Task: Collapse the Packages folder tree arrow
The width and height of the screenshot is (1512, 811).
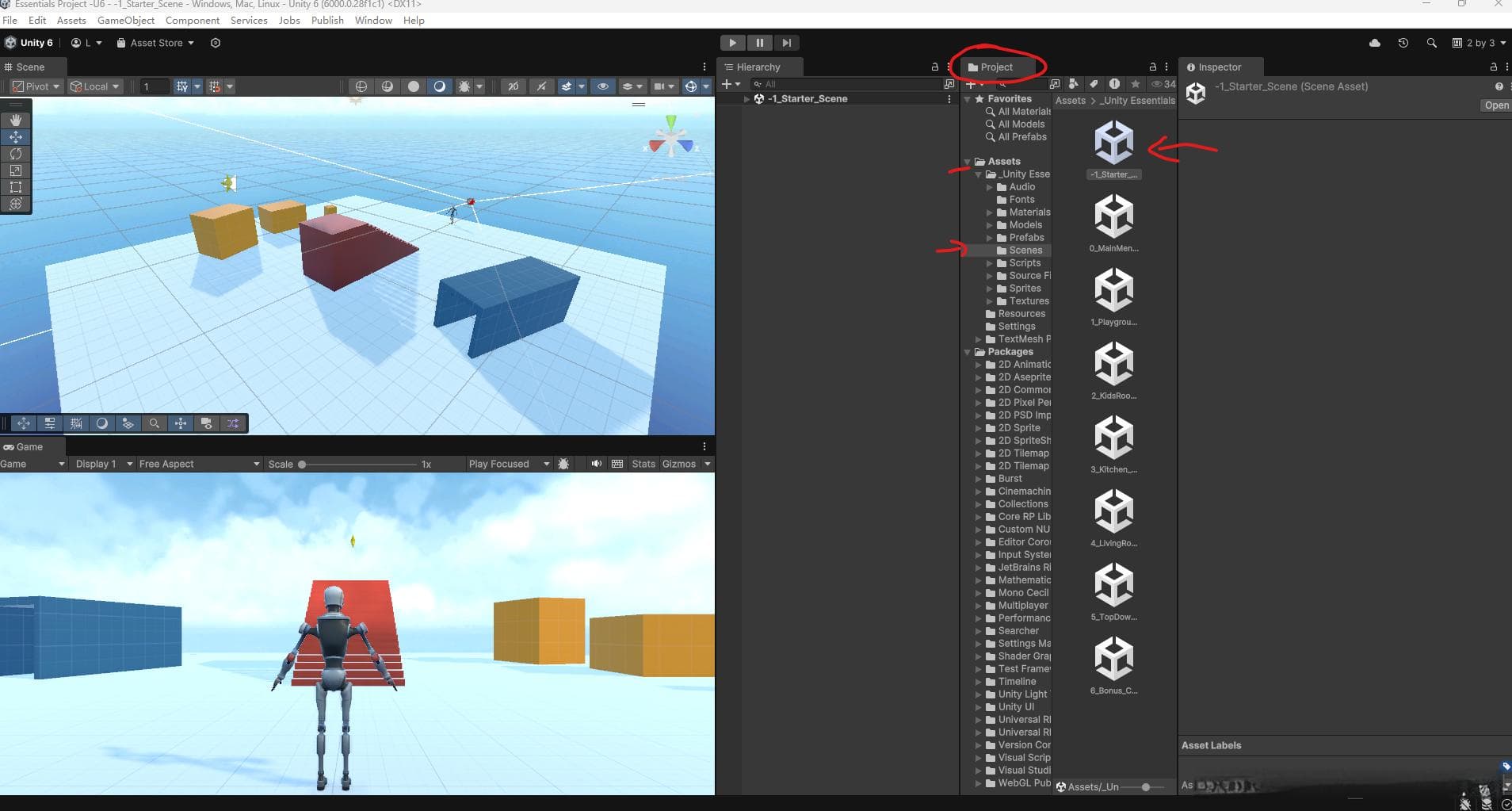Action: (x=968, y=352)
